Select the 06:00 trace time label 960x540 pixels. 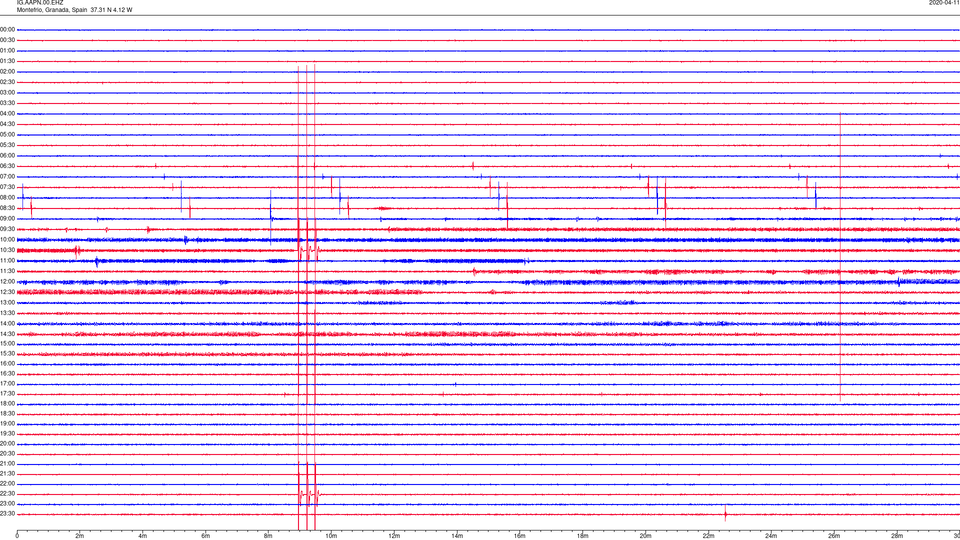(7, 156)
